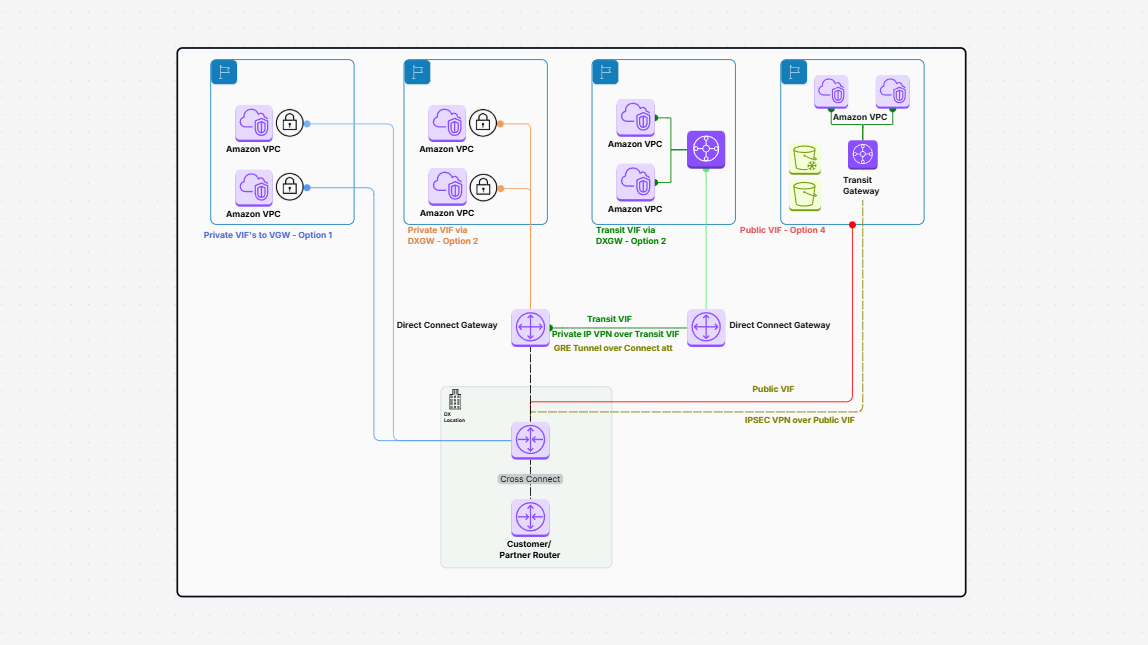Select an Amazon VPC shield-cloud icon in Option 4
Screen dimensions: 1148x645
coord(830,91)
